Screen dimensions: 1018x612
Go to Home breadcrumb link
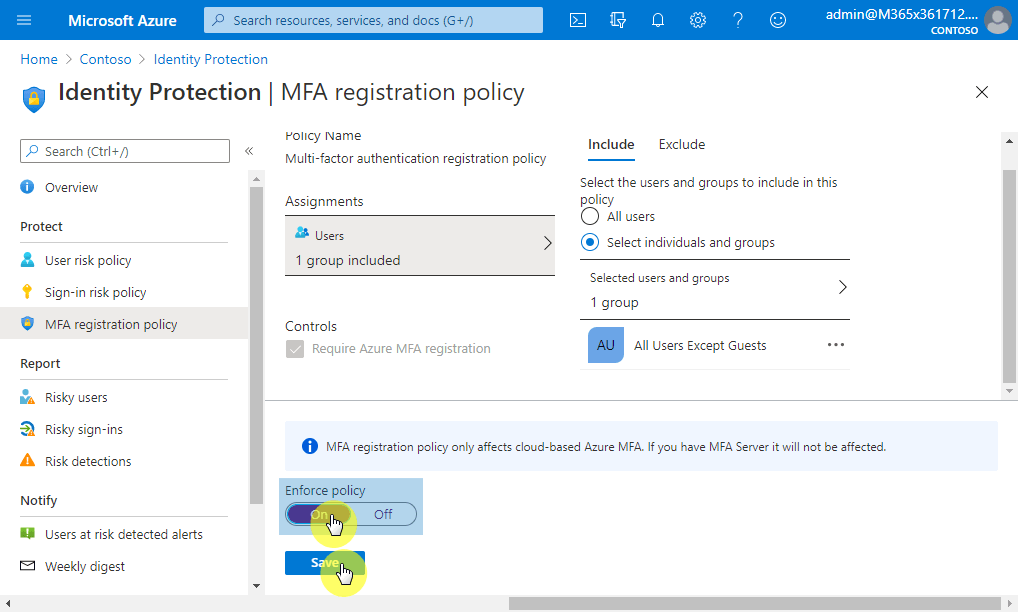(x=39, y=59)
